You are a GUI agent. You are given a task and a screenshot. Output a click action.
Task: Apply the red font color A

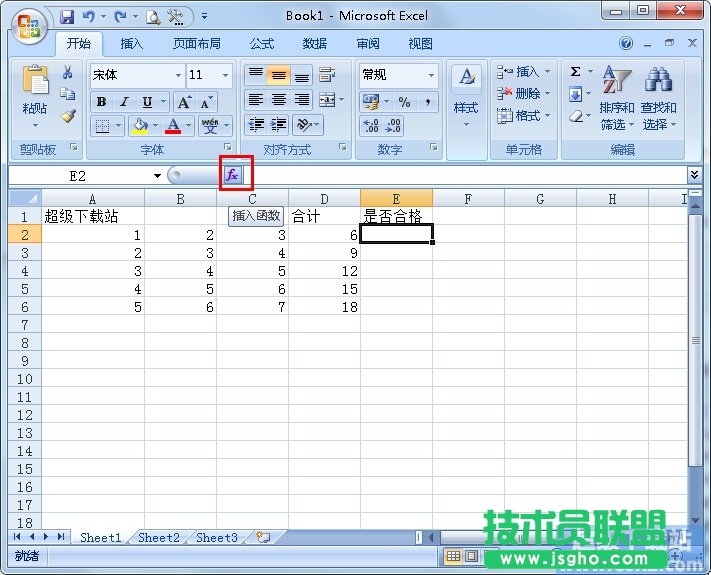[173, 126]
